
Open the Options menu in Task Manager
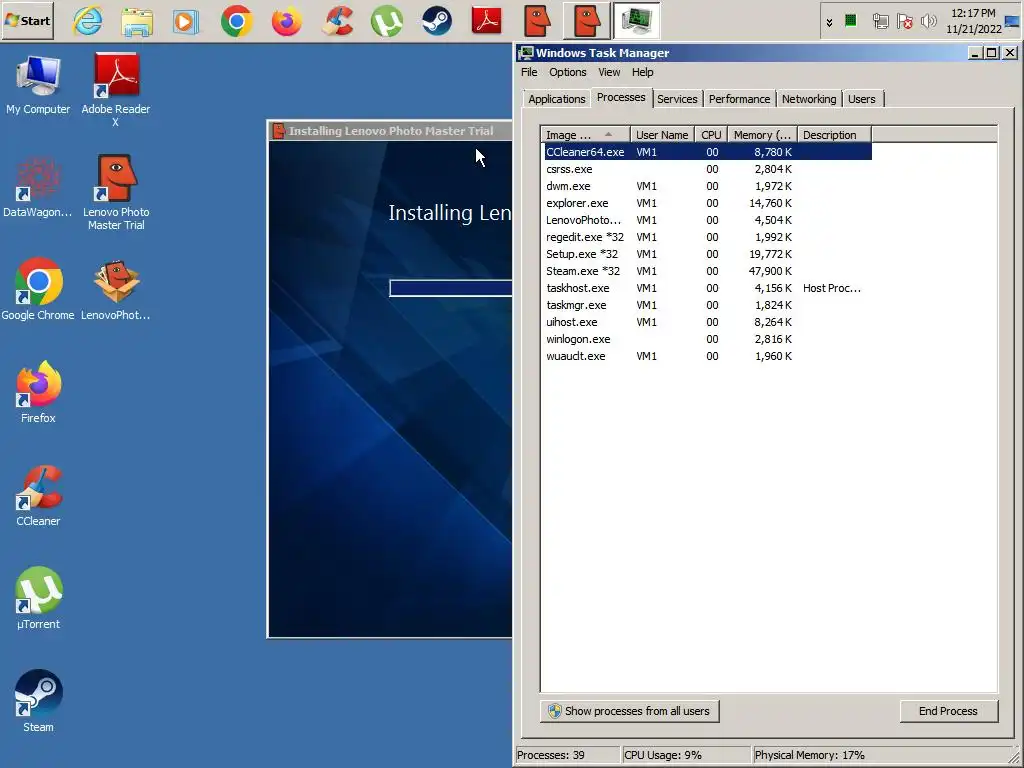click(568, 72)
